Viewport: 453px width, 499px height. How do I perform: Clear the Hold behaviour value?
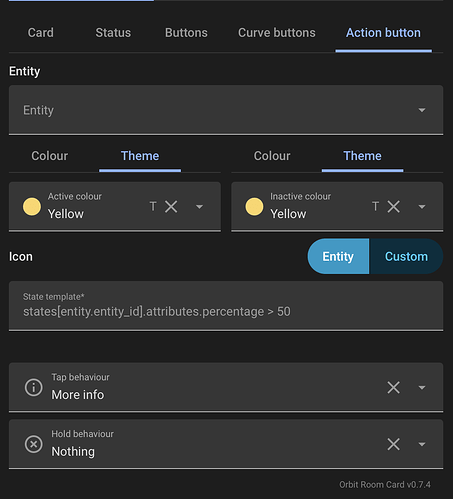[394, 444]
